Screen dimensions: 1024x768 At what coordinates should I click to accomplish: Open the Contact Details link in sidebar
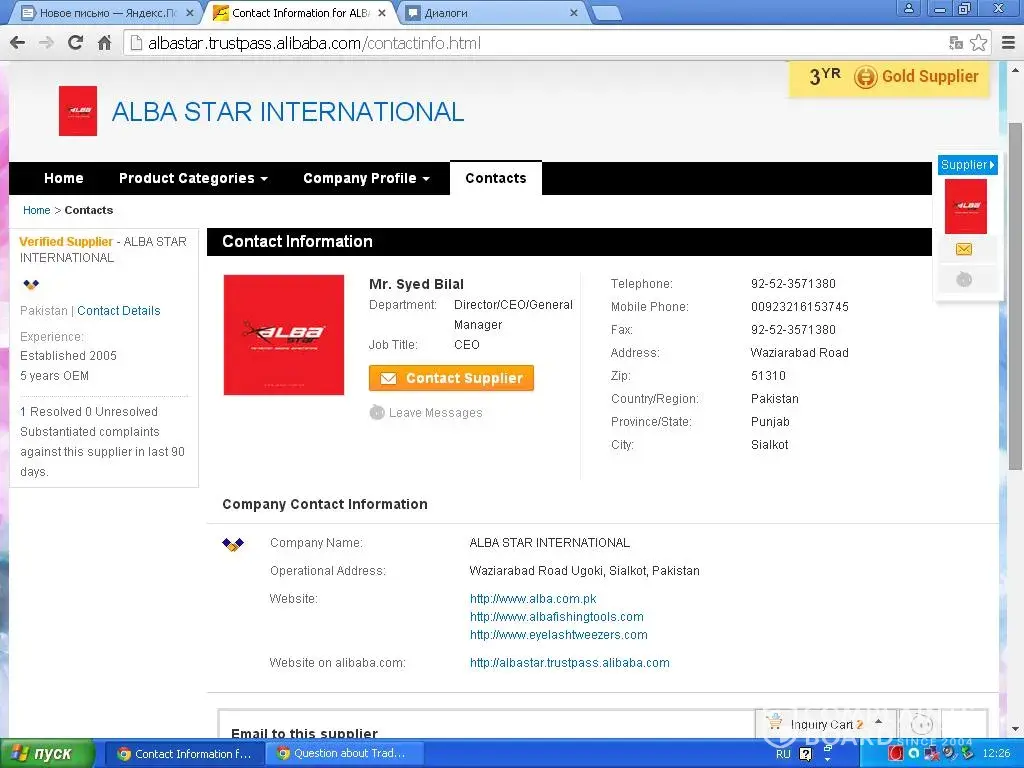(119, 311)
